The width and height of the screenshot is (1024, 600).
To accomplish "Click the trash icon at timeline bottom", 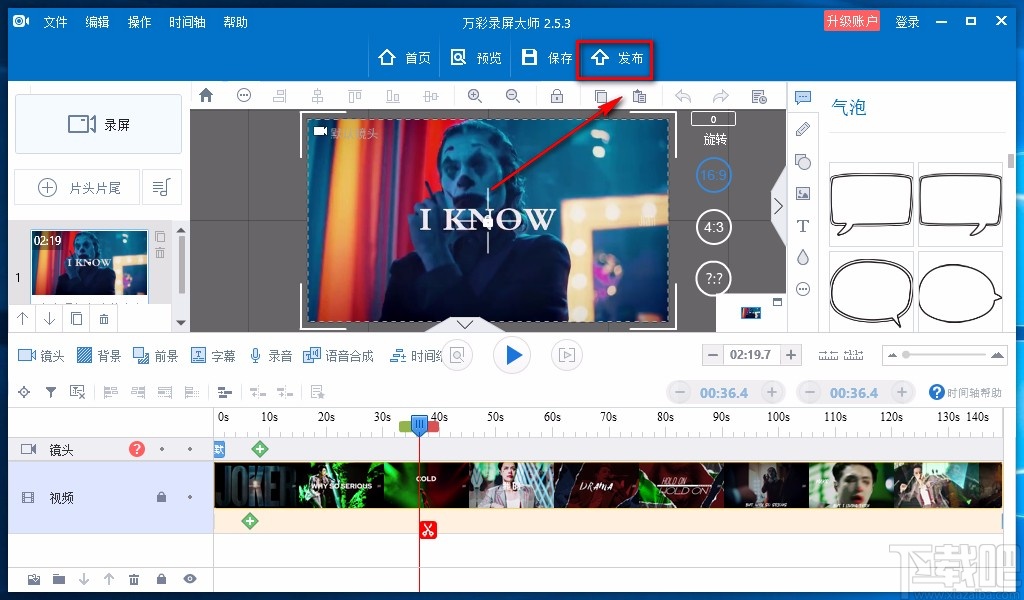I will (x=134, y=579).
